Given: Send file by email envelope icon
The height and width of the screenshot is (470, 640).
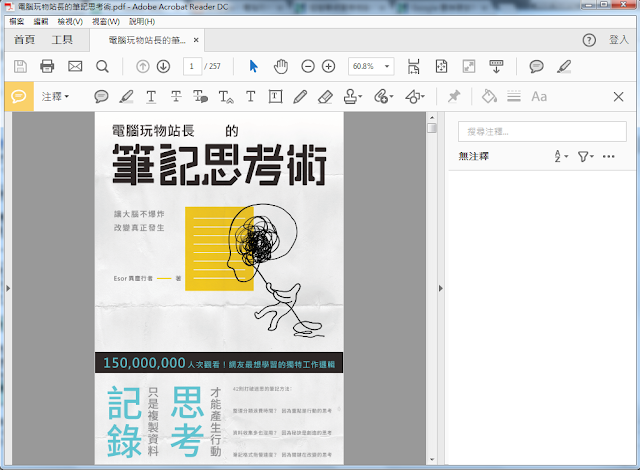Looking at the screenshot, I should (75, 66).
